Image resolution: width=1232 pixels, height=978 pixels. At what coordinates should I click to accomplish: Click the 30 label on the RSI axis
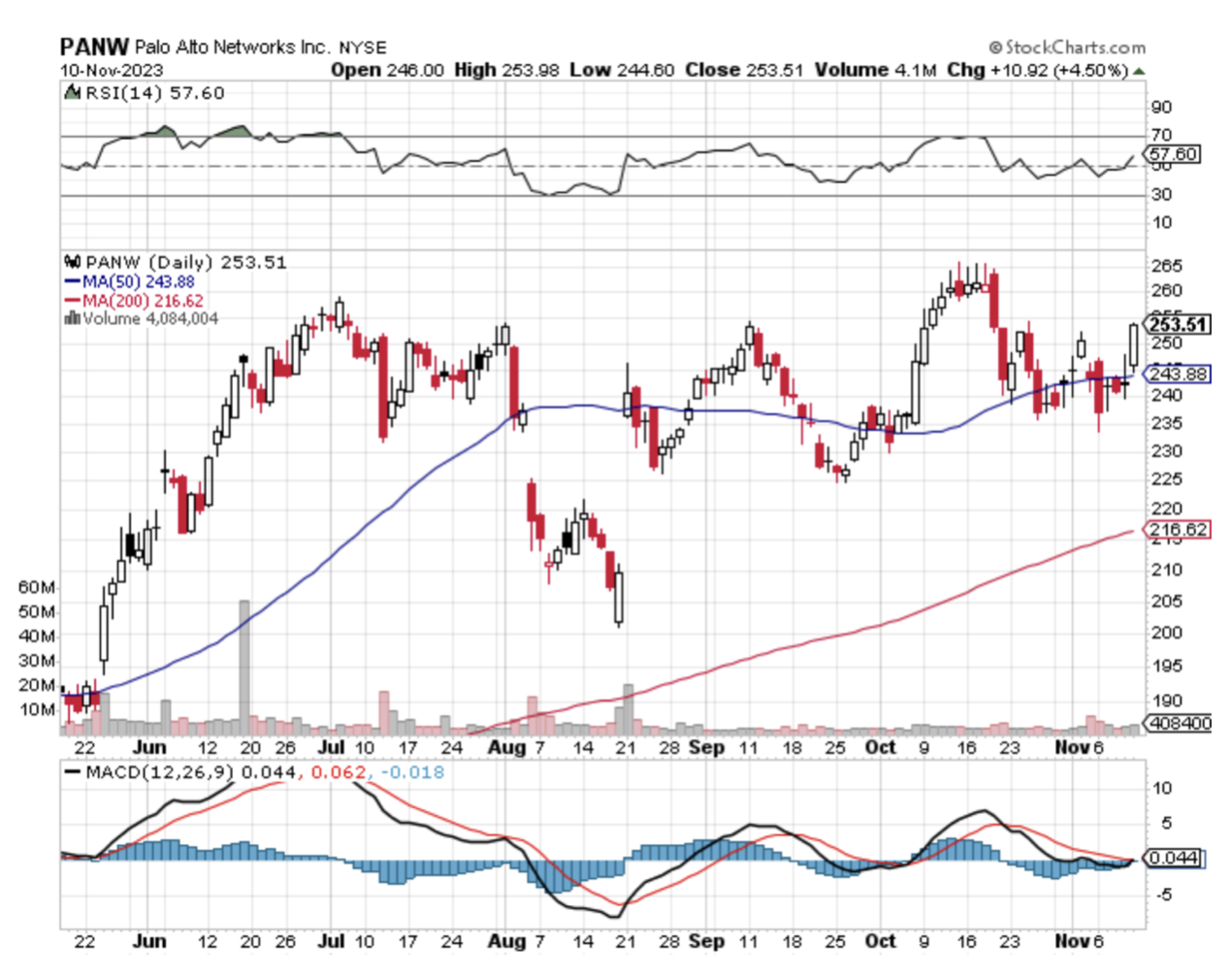1161,194
